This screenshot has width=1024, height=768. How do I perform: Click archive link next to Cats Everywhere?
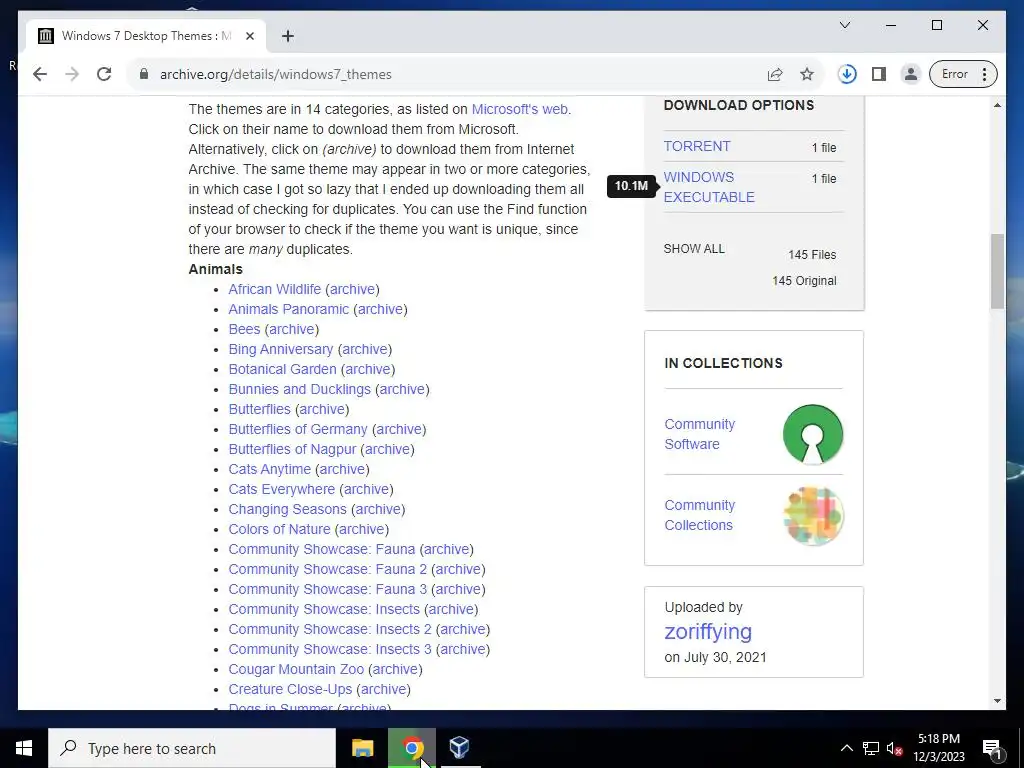click(366, 490)
